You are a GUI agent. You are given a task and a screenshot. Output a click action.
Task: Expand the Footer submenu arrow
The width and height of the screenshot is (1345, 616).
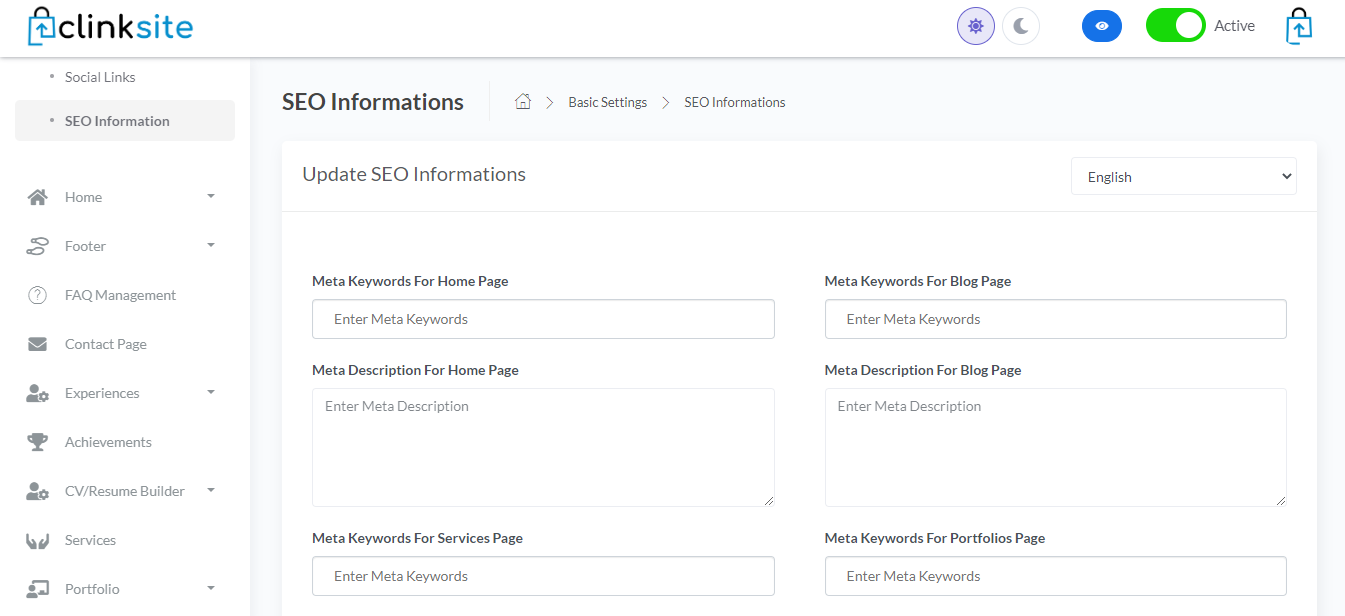(211, 246)
